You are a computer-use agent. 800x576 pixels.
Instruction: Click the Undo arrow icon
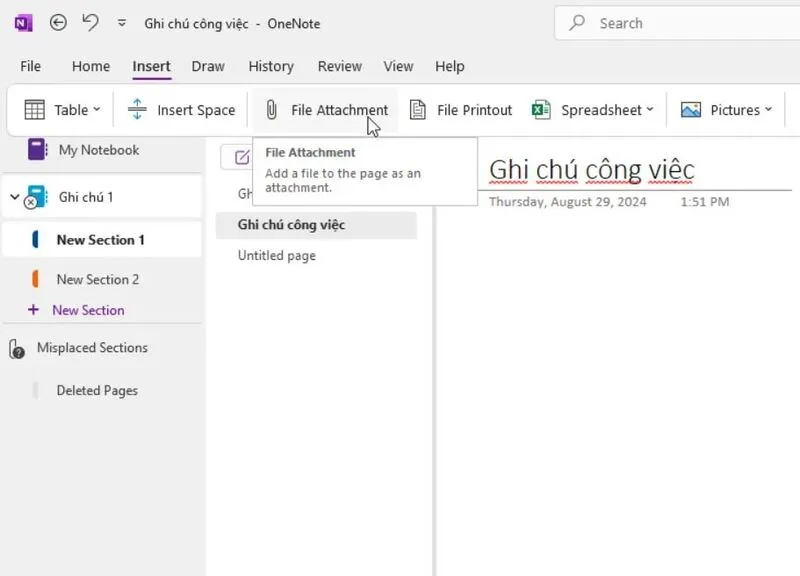pyautogui.click(x=93, y=22)
